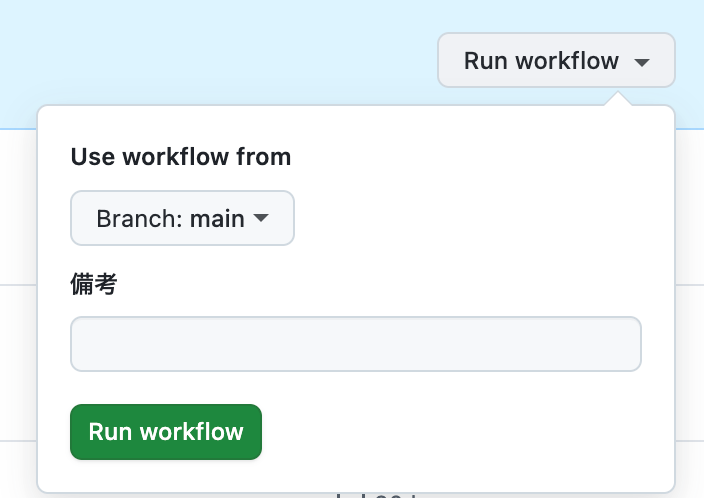The height and width of the screenshot is (498, 704).
Task: Click the 備考 field label
Action: [x=94, y=284]
